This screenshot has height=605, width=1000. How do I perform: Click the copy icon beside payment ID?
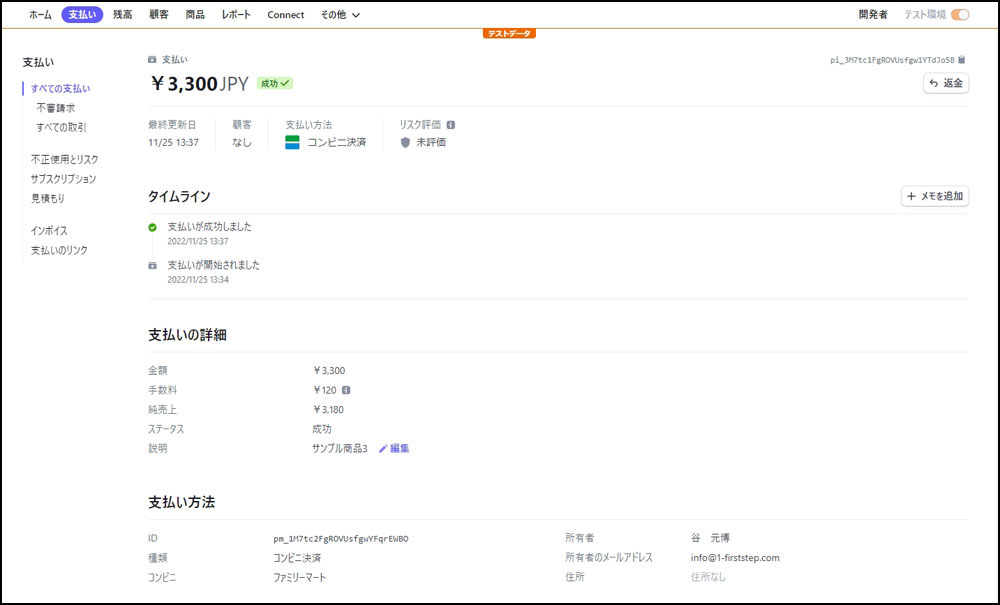(962, 60)
